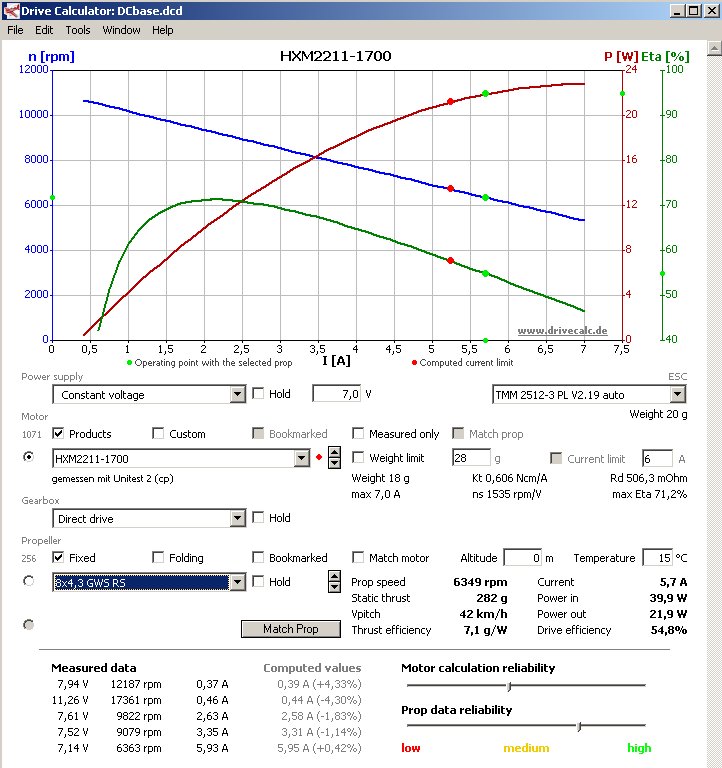Click motor list stepper down arrow

point(335,463)
